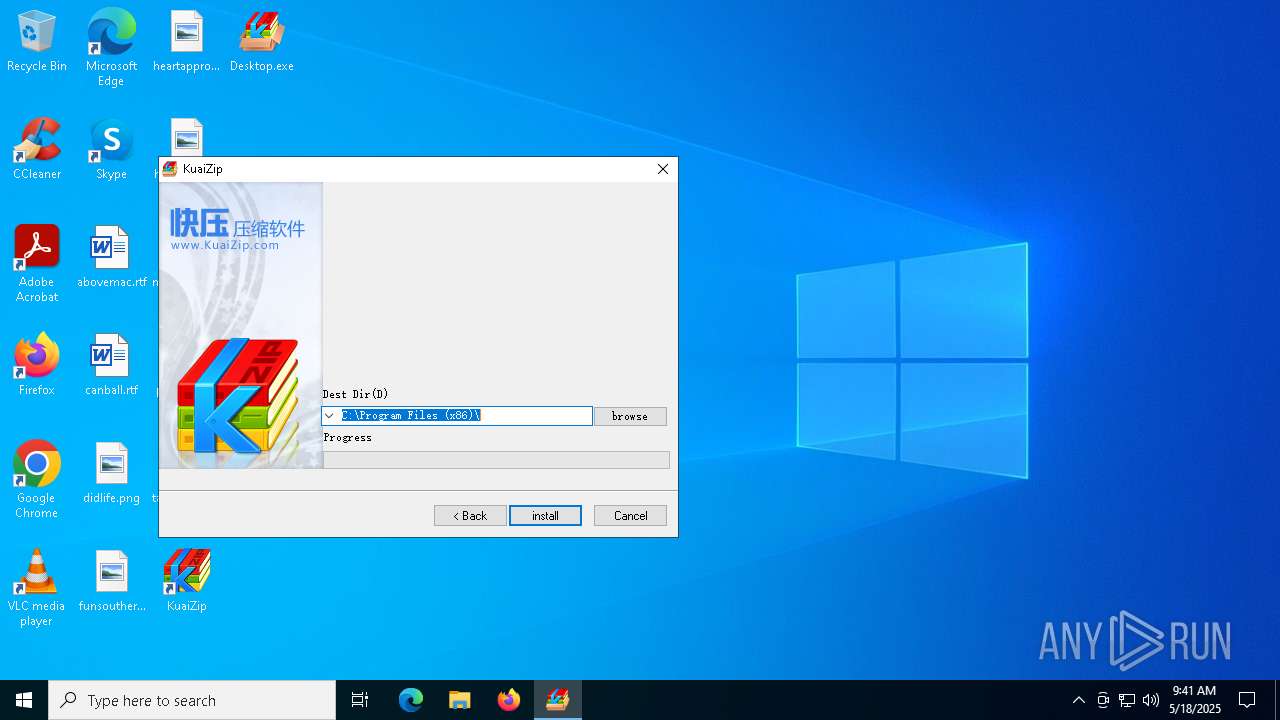Viewport: 1280px width, 720px height.
Task: Select didlife.png image file
Action: [x=111, y=474]
